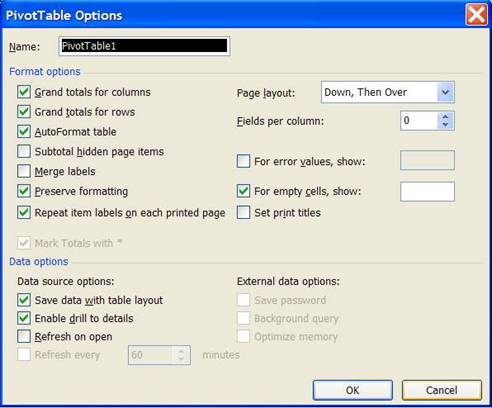
Task: Enable Refresh on open option
Action: click(24, 336)
